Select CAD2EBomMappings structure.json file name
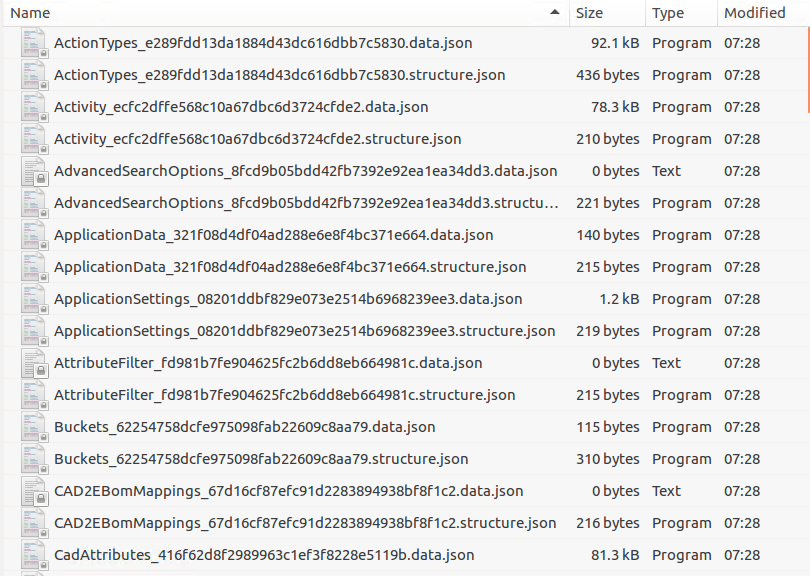 305,523
